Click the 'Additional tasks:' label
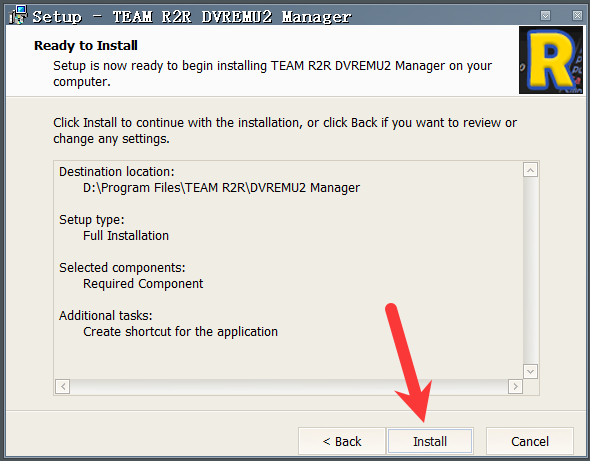This screenshot has height=461, width=590. point(106,315)
